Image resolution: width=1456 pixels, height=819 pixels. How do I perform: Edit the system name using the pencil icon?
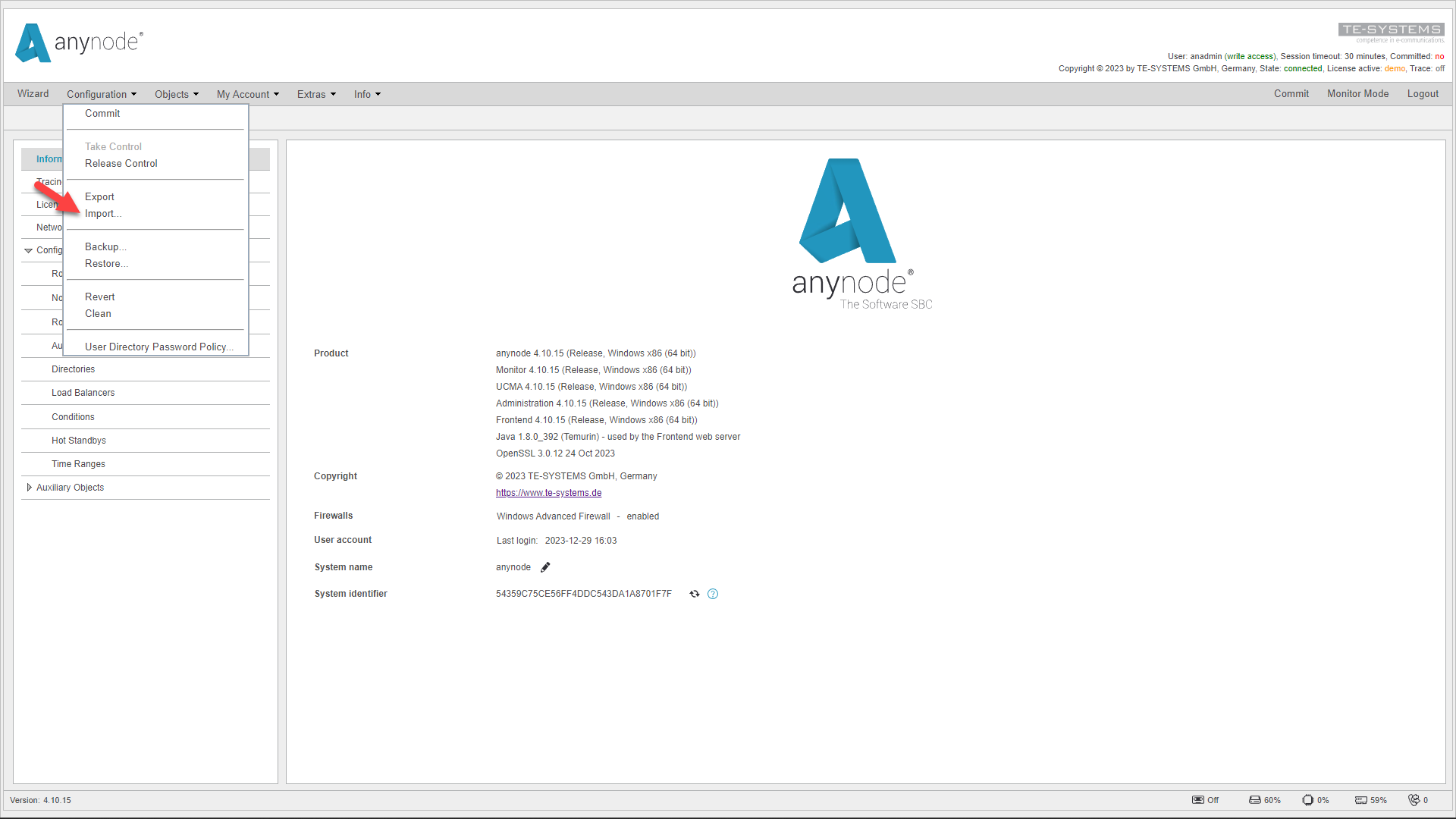[x=545, y=566]
